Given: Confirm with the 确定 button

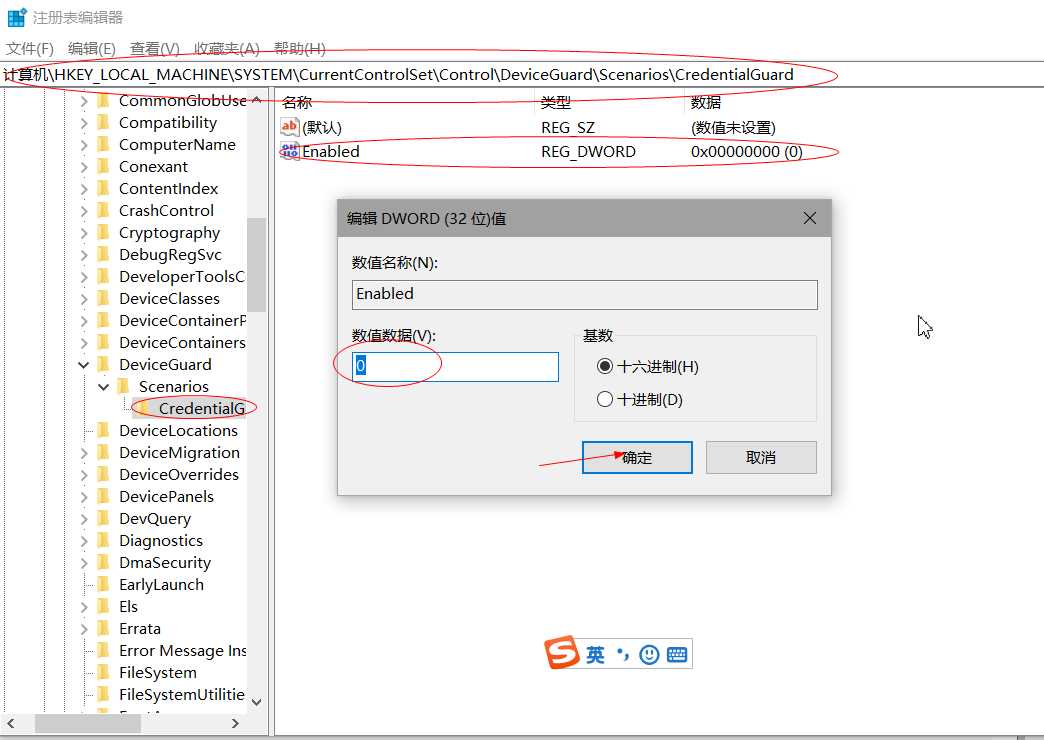Looking at the screenshot, I should pos(637,458).
